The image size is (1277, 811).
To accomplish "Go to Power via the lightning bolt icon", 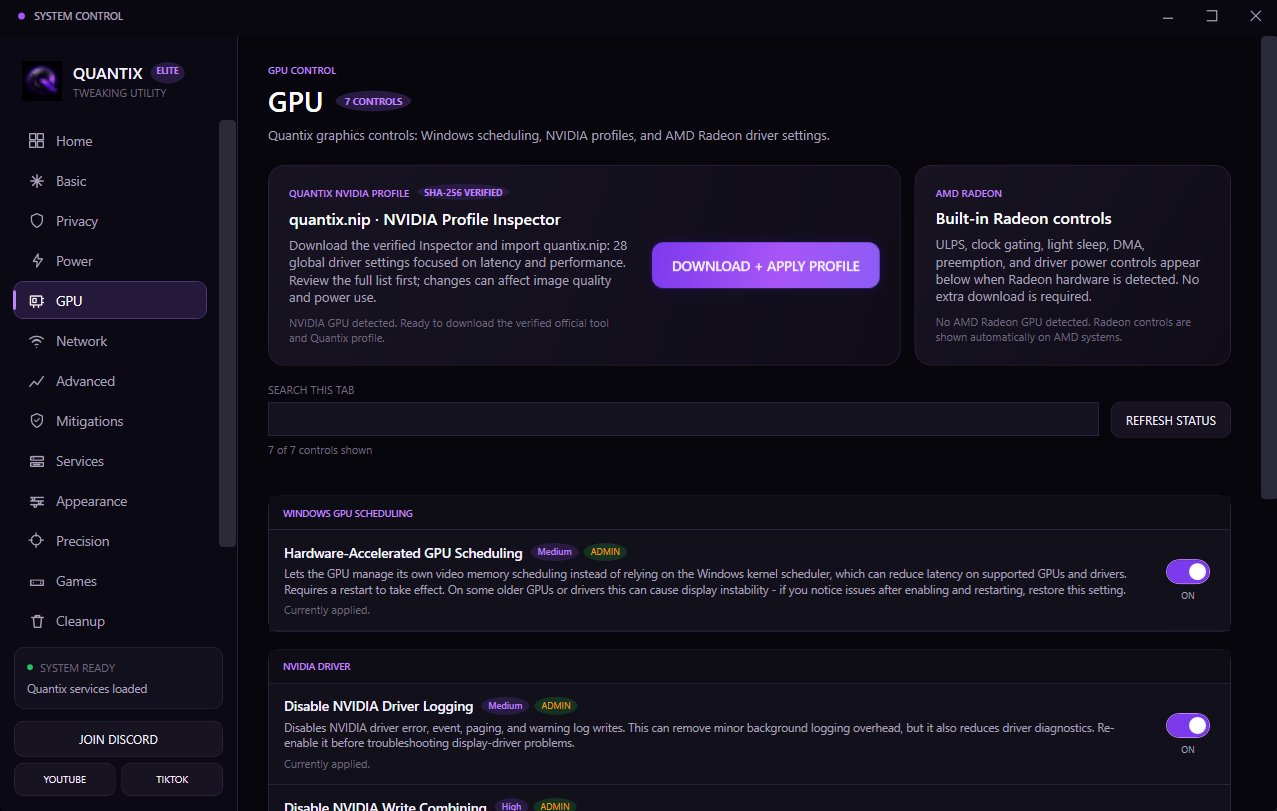I will pyautogui.click(x=37, y=261).
